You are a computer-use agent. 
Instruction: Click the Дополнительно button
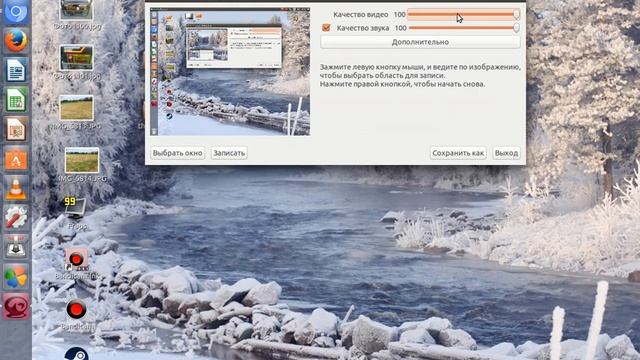point(420,42)
